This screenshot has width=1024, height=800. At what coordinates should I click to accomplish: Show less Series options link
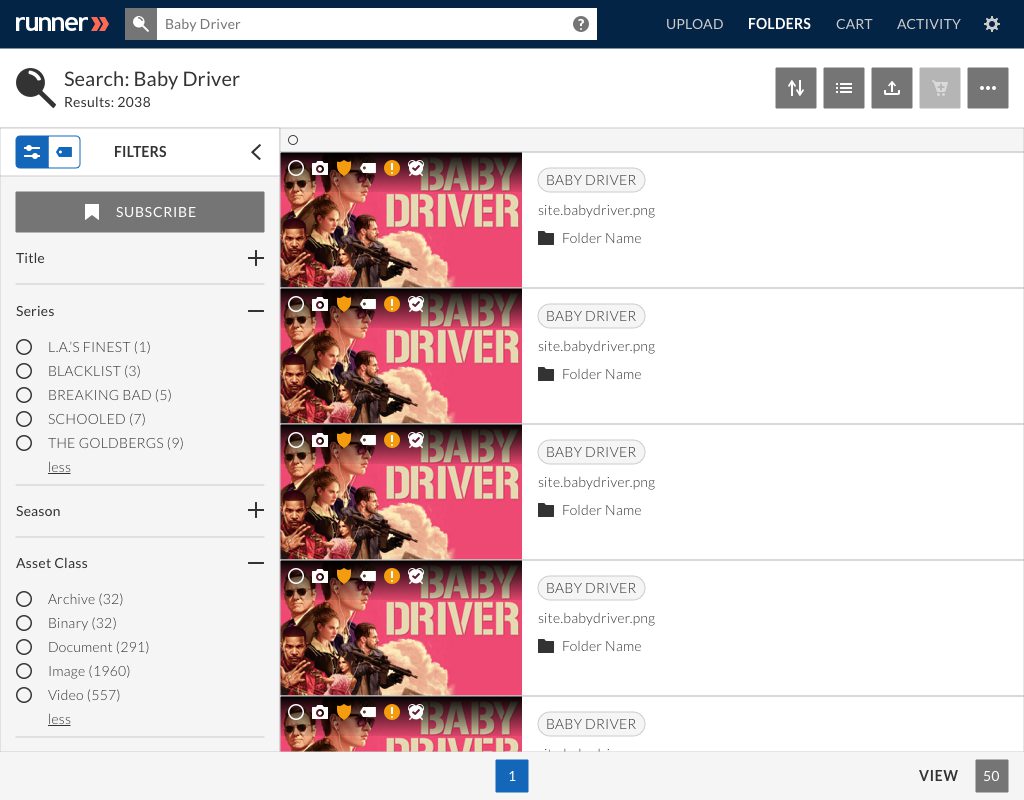click(x=59, y=468)
